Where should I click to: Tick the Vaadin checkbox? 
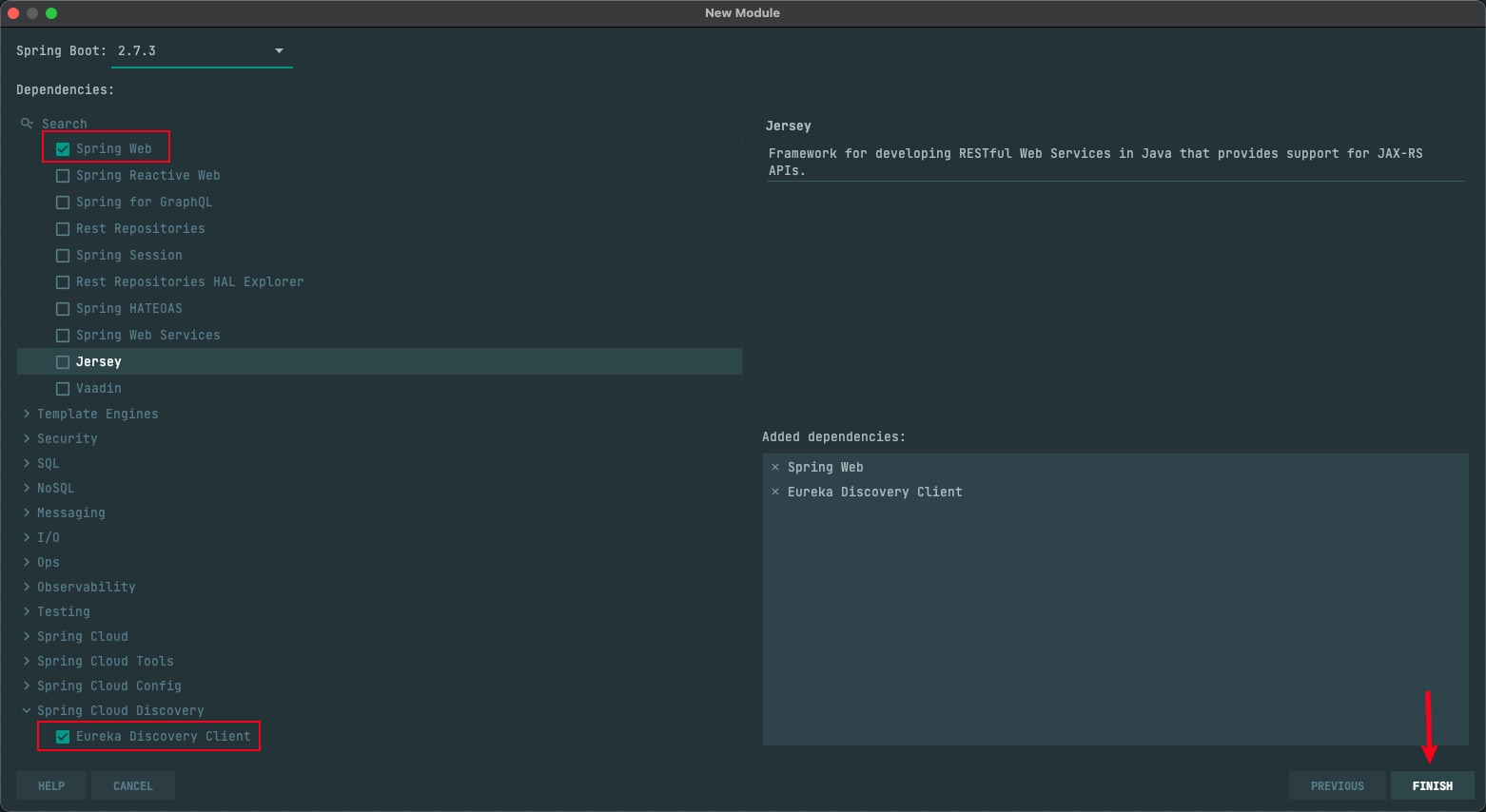click(63, 389)
